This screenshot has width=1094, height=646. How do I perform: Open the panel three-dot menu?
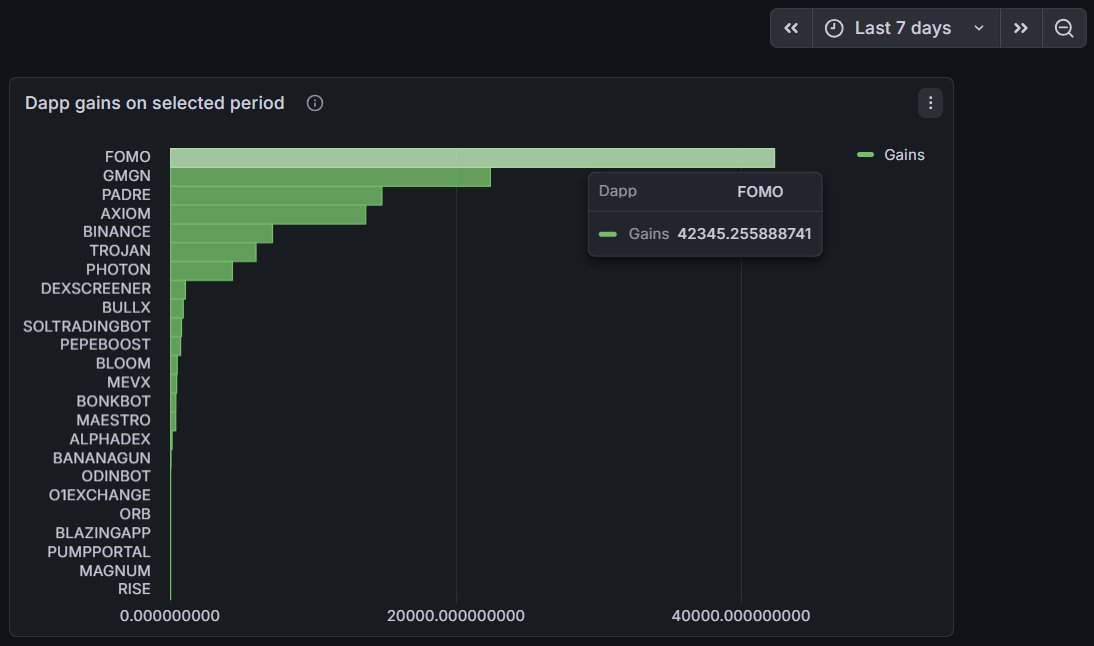[x=930, y=103]
